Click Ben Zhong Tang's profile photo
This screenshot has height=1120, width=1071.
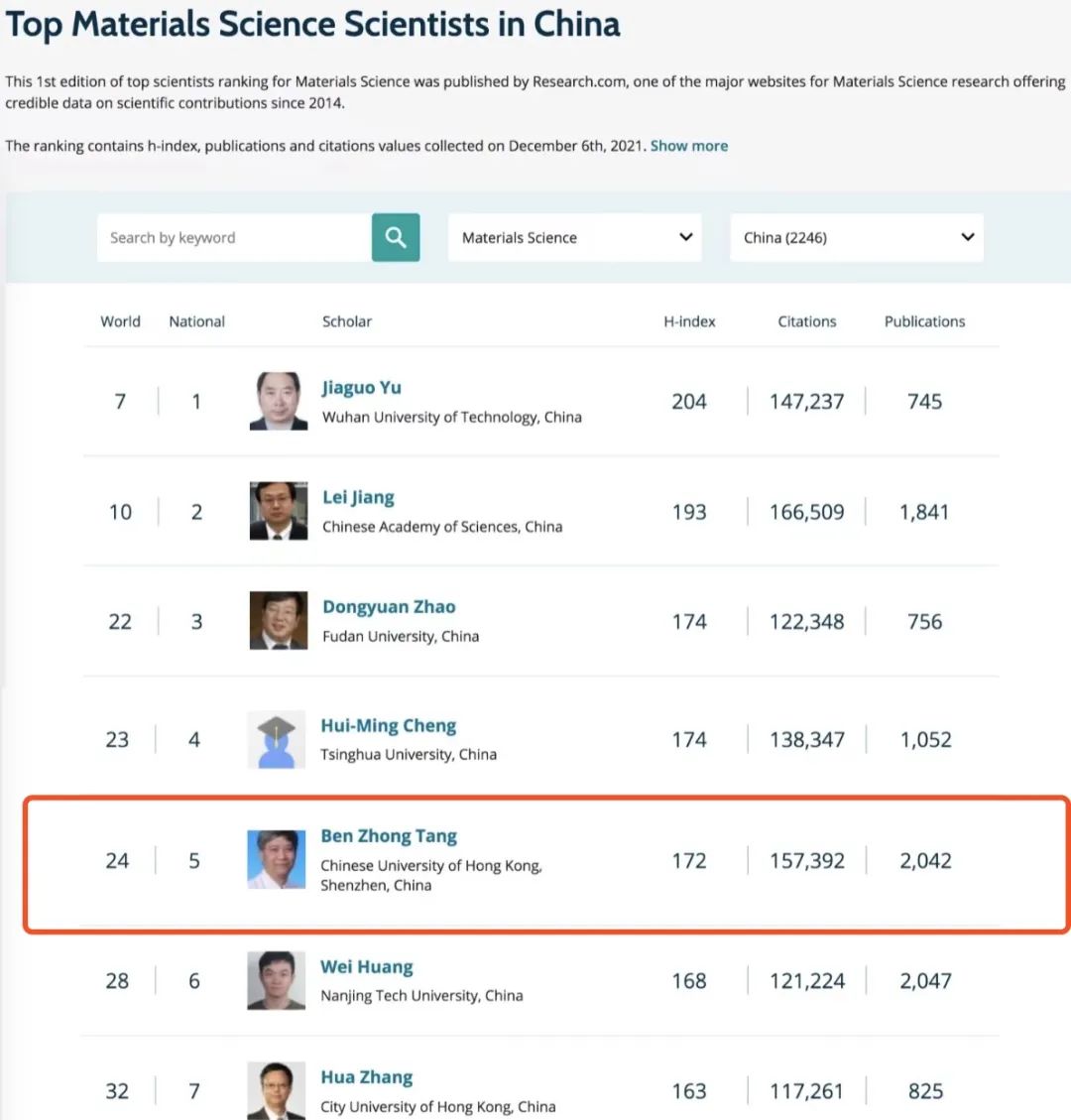(276, 859)
